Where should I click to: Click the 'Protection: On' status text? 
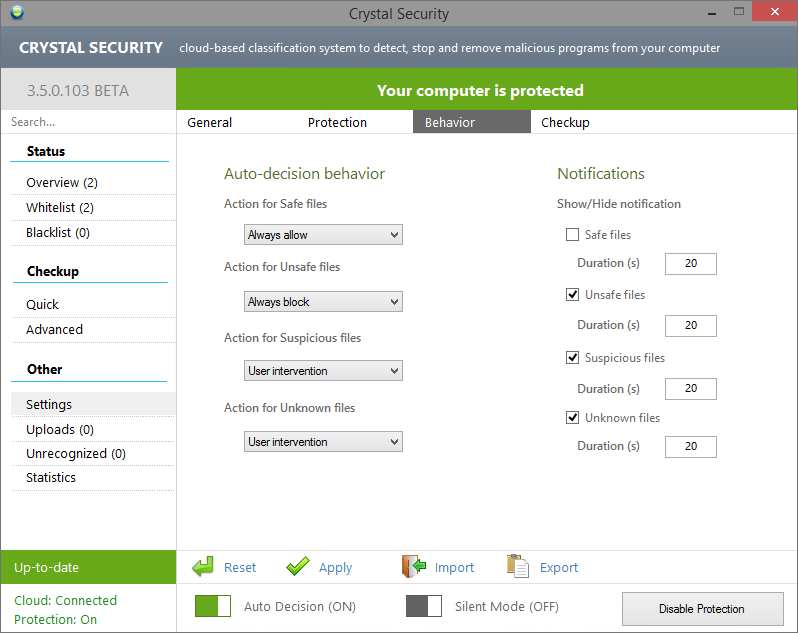pyautogui.click(x=55, y=620)
